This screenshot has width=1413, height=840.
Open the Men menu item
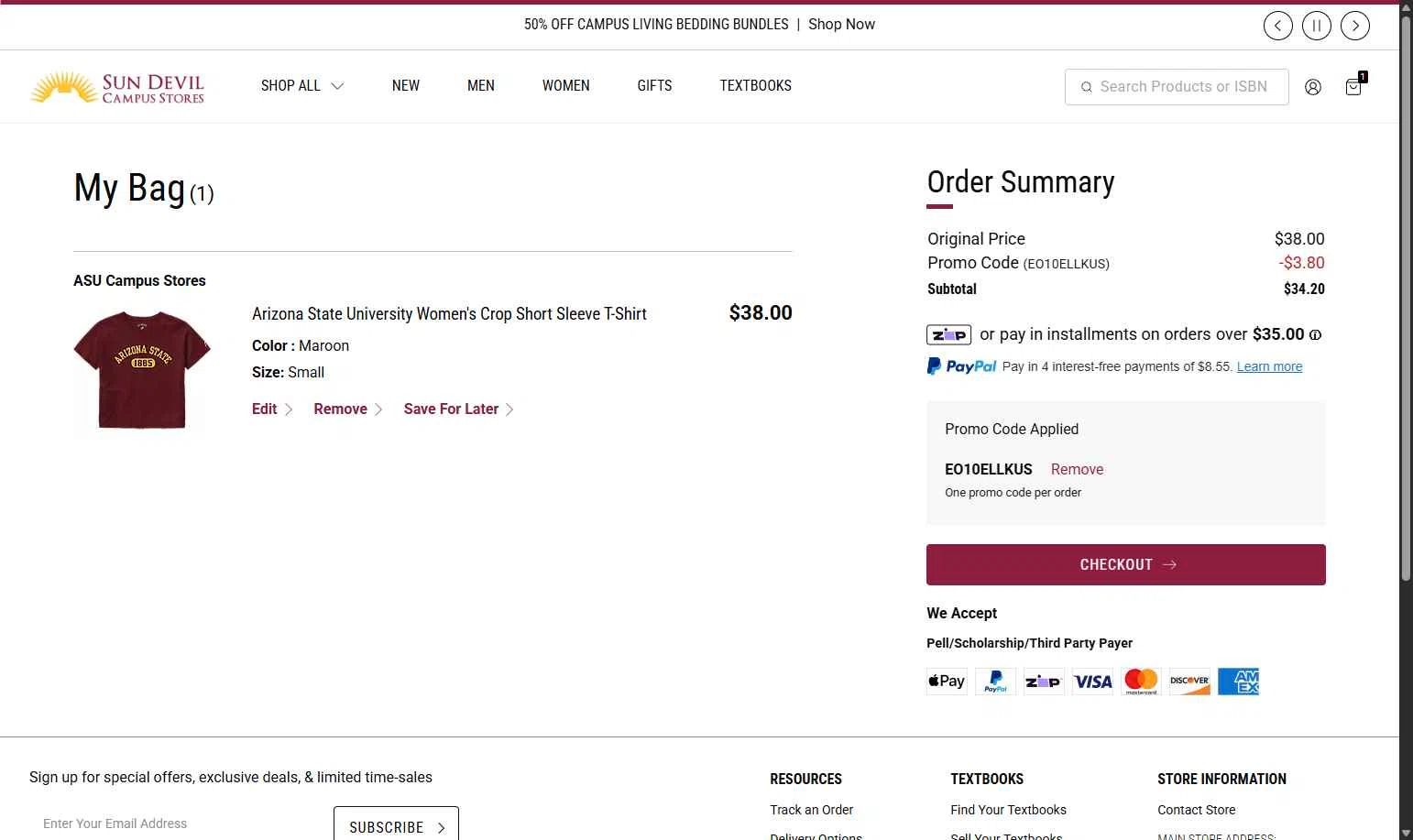pos(480,86)
